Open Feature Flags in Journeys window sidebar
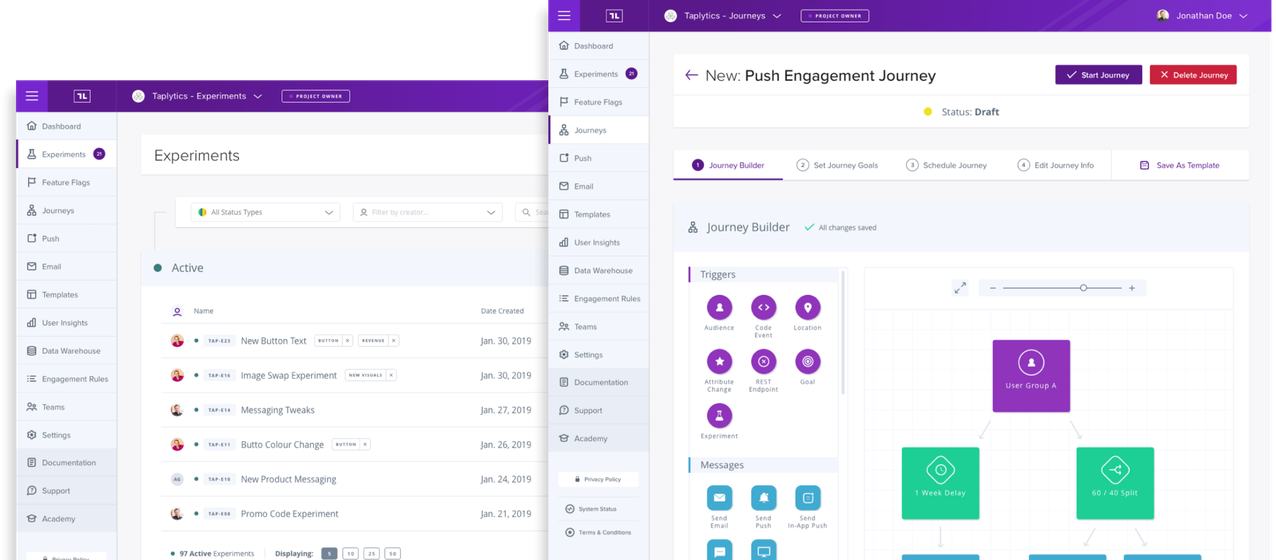 click(598, 102)
